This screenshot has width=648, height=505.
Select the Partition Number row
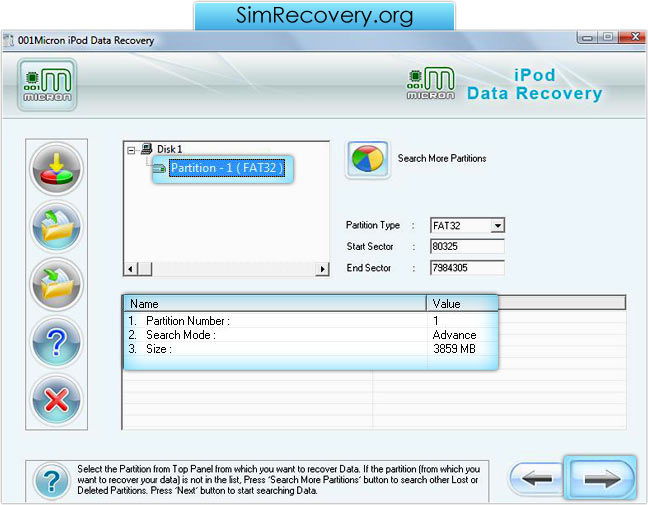tap(311, 321)
